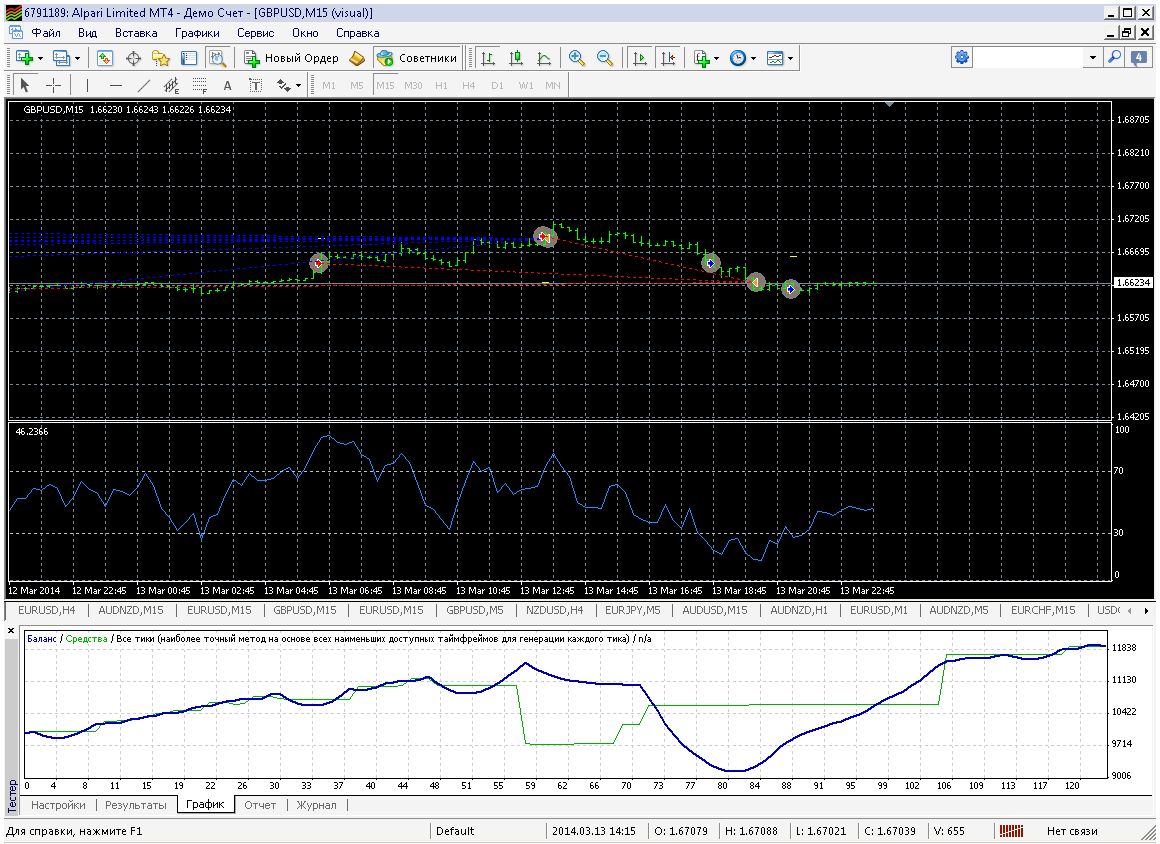The height and width of the screenshot is (844, 1160).
Task: Open the Сервис menu
Action: (255, 33)
